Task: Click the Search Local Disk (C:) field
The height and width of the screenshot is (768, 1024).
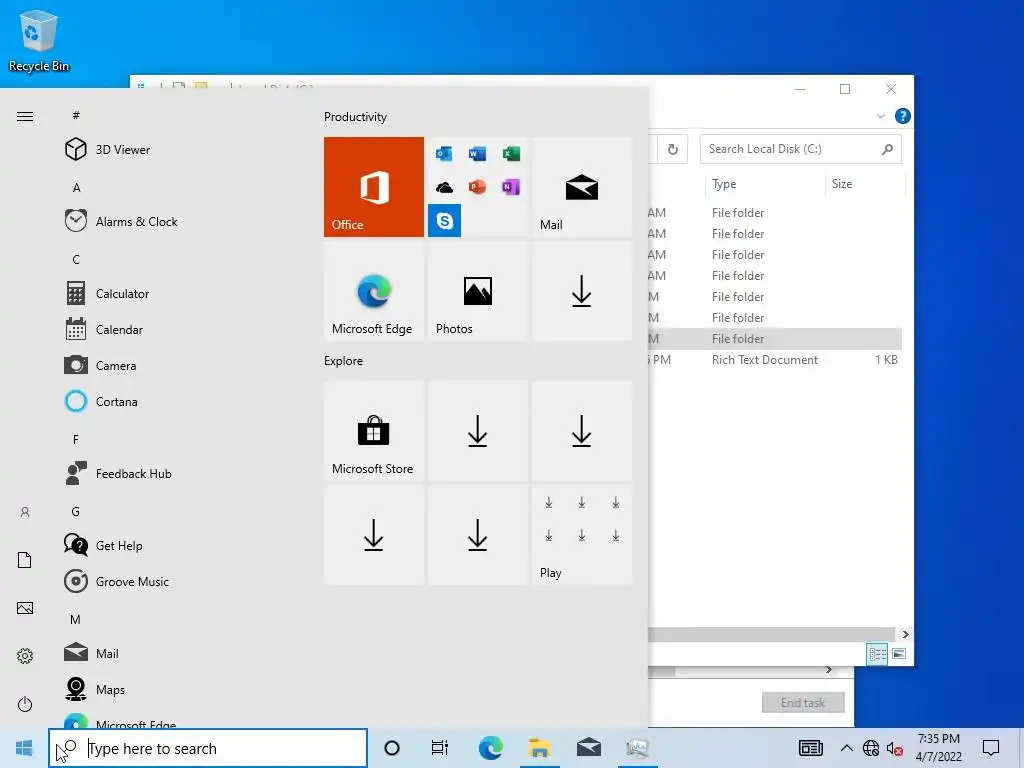Action: [800, 149]
